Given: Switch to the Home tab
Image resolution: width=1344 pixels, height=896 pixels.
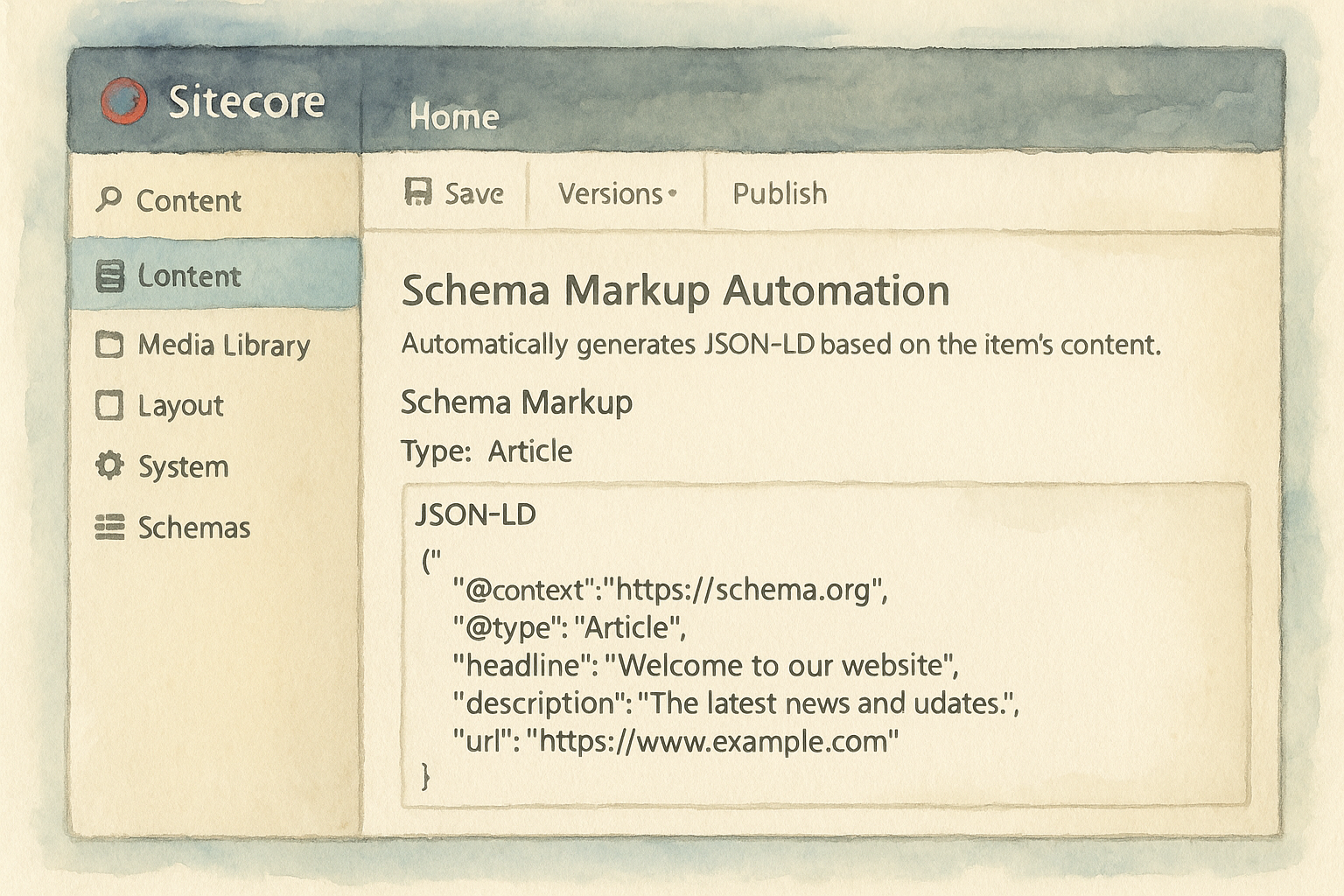Looking at the screenshot, I should (454, 117).
